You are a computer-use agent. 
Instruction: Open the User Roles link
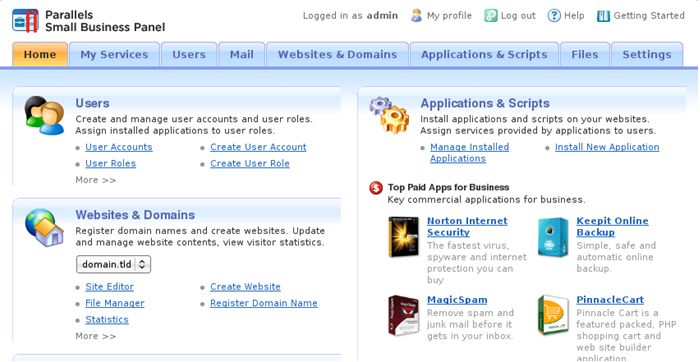(x=111, y=163)
